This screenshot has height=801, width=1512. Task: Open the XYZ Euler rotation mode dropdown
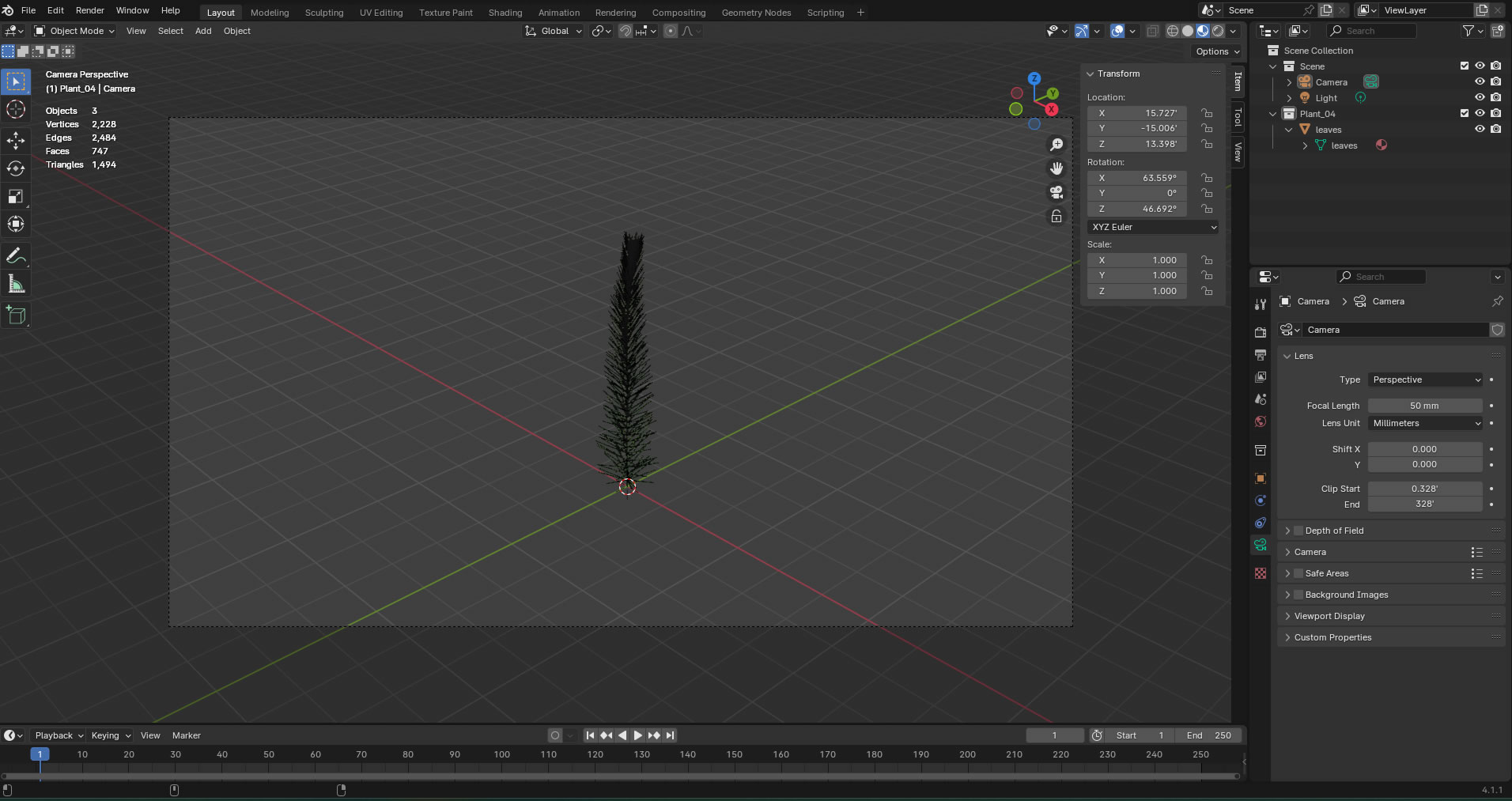[x=1153, y=227]
